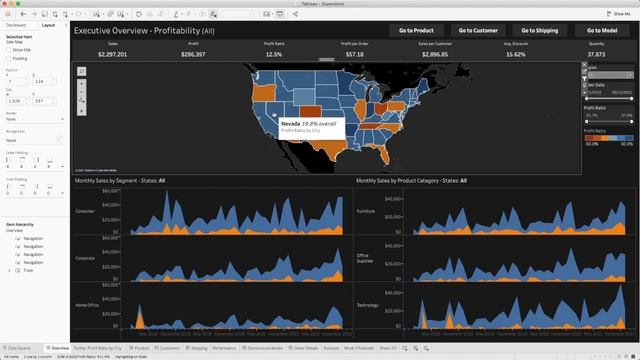This screenshot has height=360, width=640.
Task: Open the Performance sheet tab
Action: tap(224, 348)
